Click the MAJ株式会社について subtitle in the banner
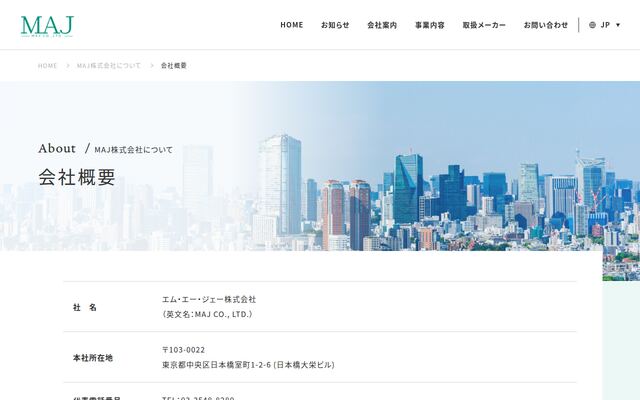Screen dimensions: 640x400 pos(133,150)
